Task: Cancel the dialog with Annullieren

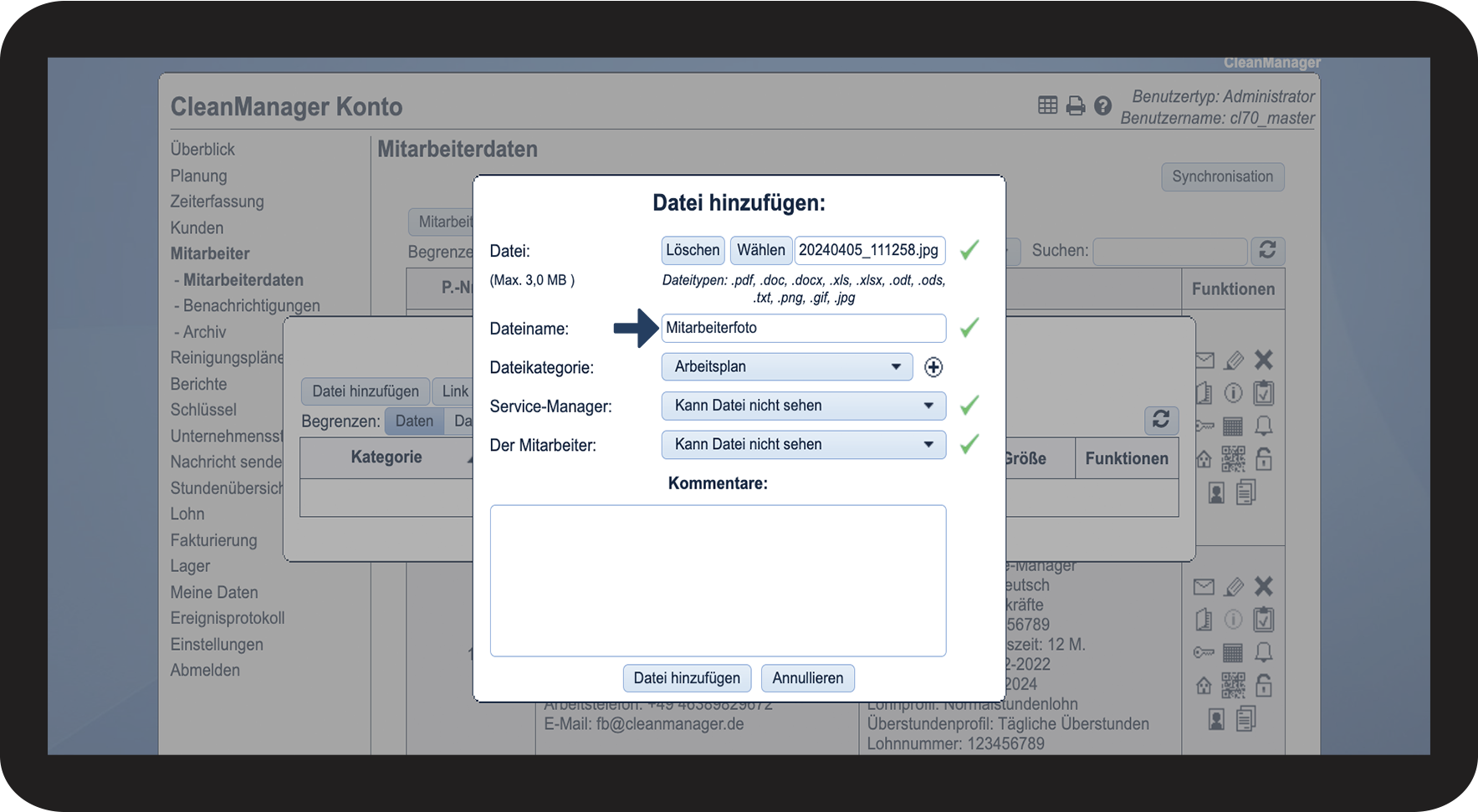Action: pos(808,678)
